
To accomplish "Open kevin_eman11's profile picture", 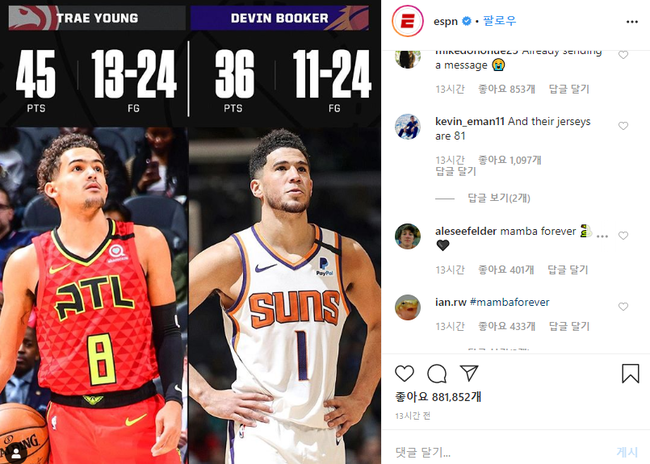I will point(407,126).
